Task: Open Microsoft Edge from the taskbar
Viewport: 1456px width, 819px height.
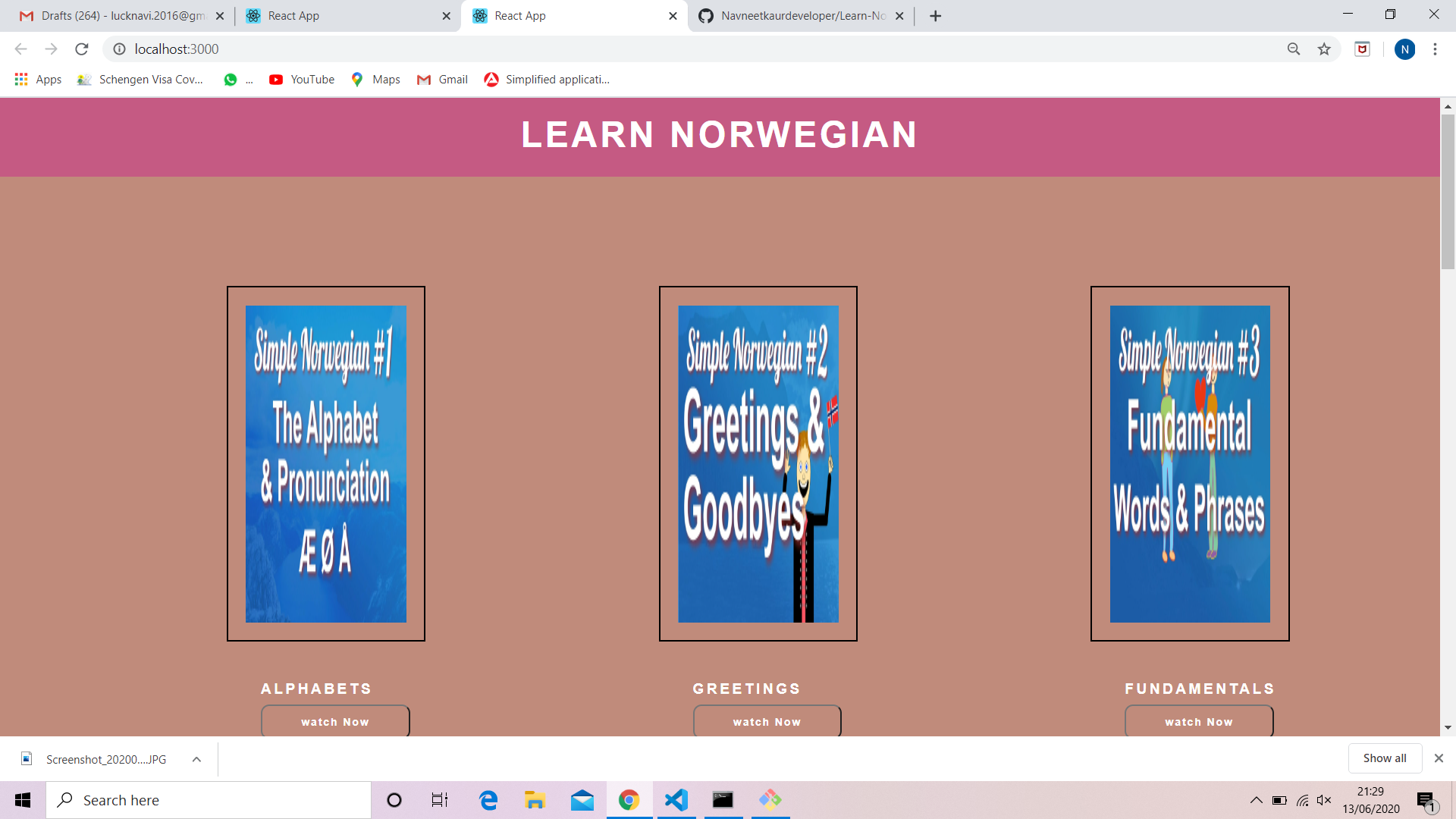Action: [x=488, y=799]
